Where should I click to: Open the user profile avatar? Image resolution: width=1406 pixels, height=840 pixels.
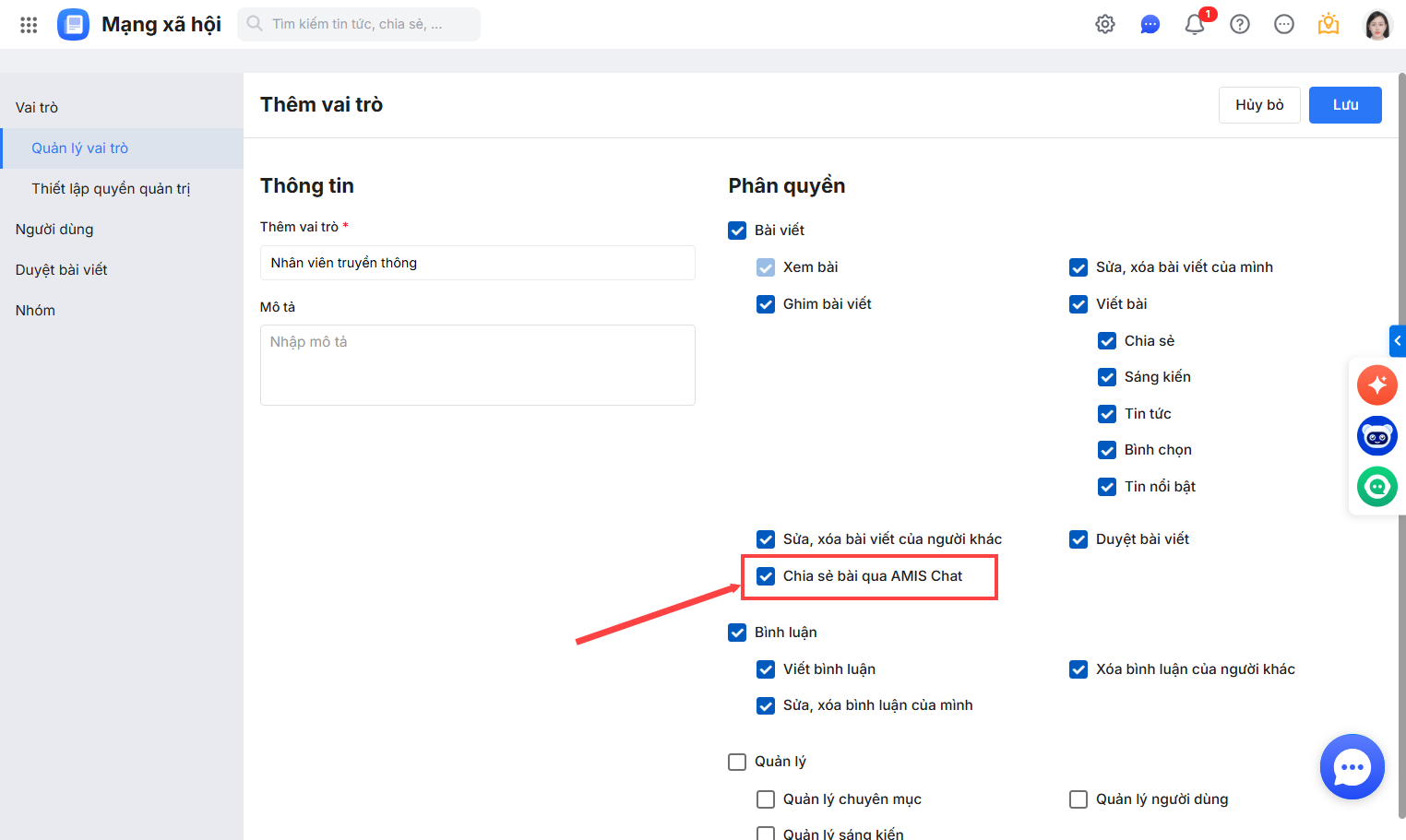(1377, 25)
